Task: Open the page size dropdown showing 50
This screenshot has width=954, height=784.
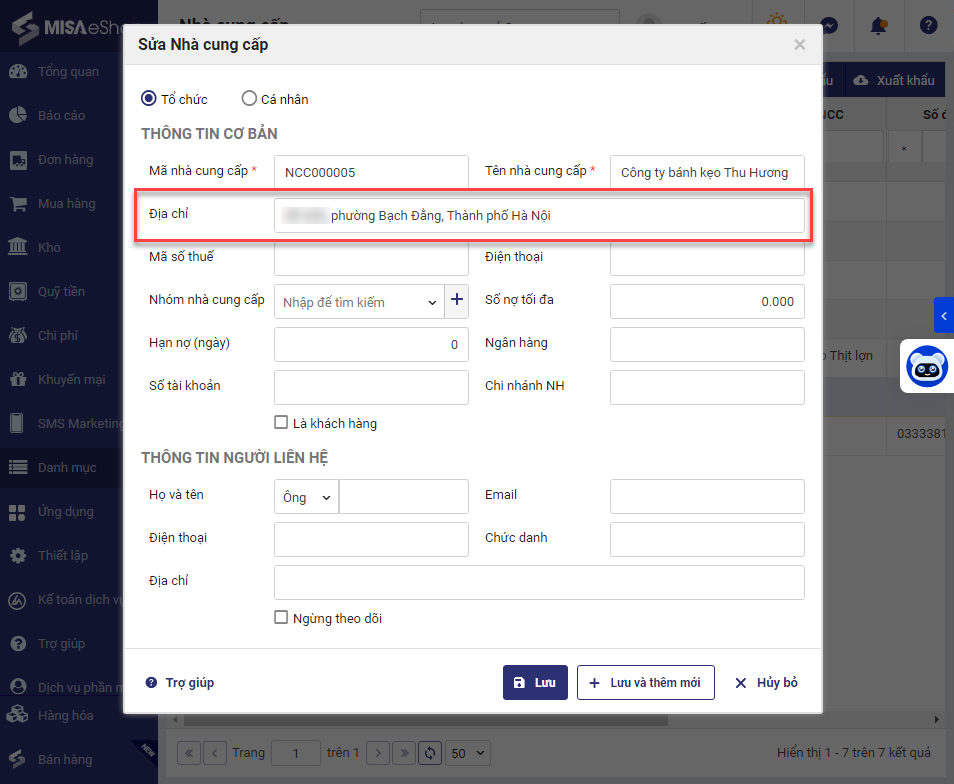Action: [x=469, y=753]
